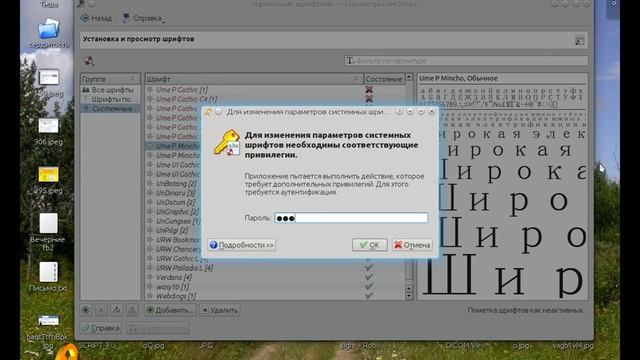Expand the UnDotum [2] font family
The image size is (640, 360).
coord(150,202)
